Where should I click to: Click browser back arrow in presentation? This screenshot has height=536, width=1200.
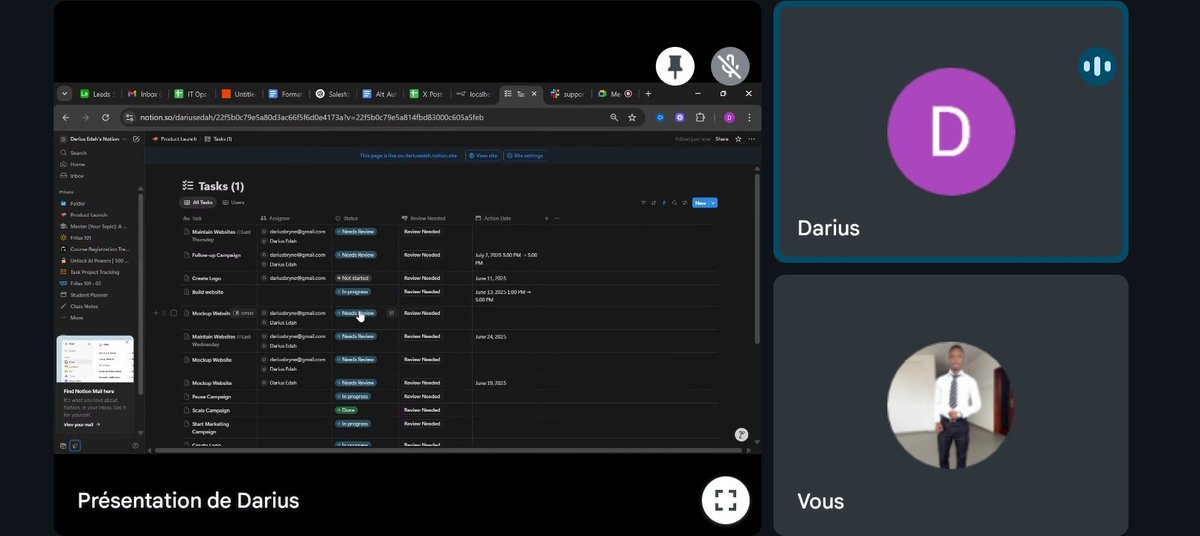[67, 117]
